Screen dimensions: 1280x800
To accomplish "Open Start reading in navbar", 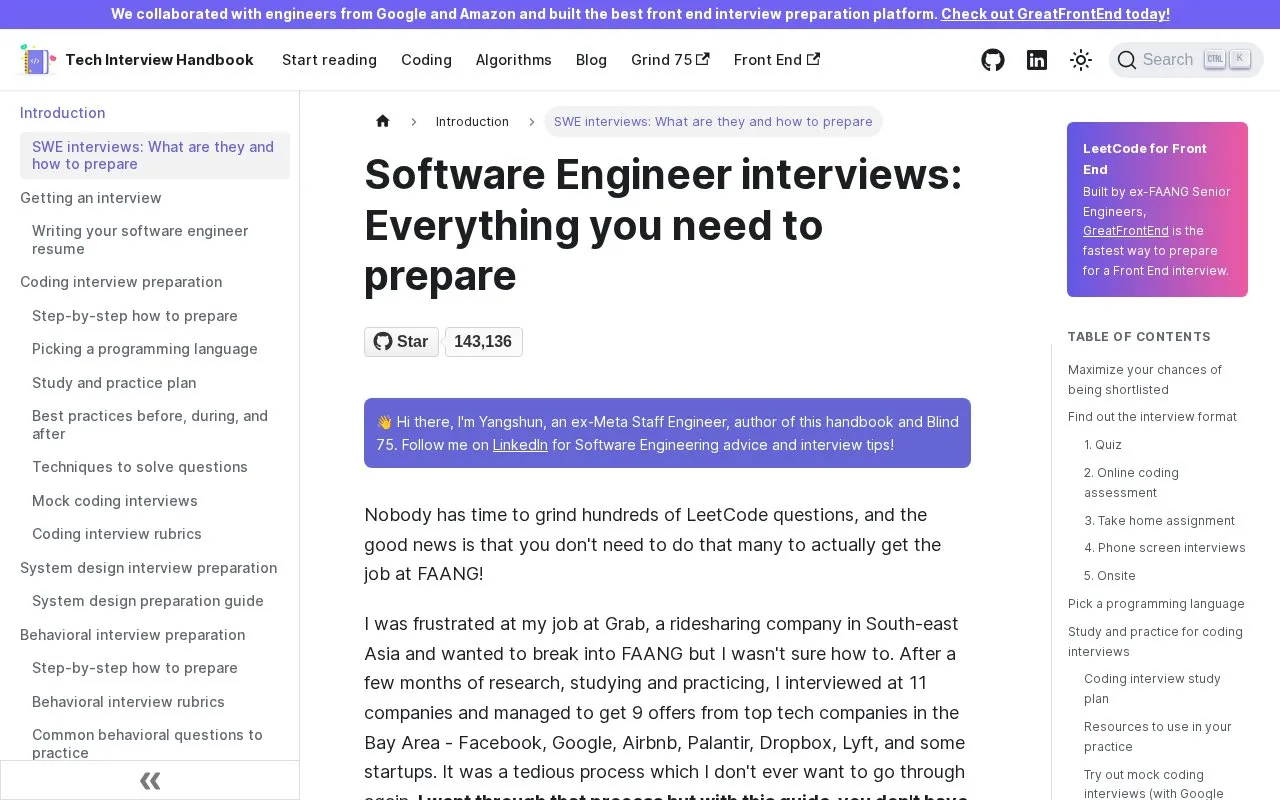I will tap(329, 60).
